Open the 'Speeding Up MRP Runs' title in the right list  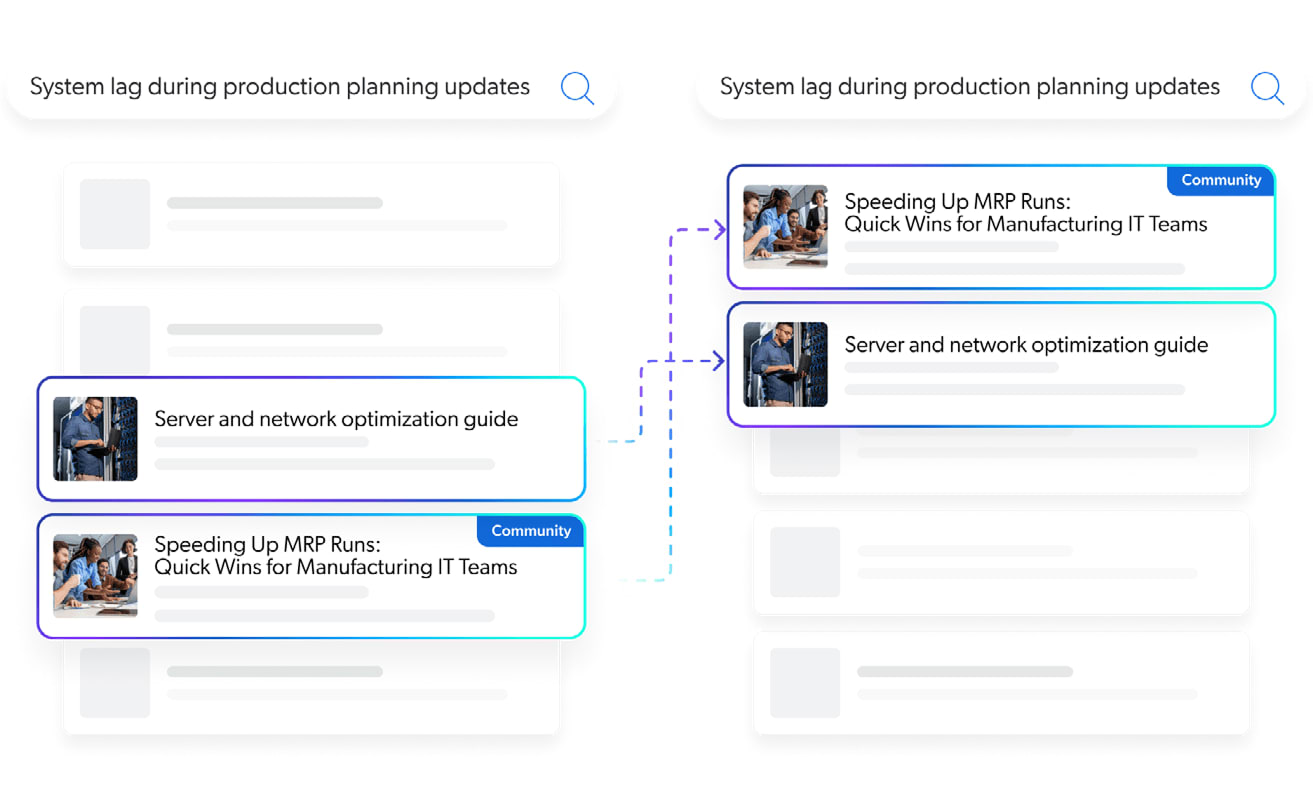(1025, 213)
